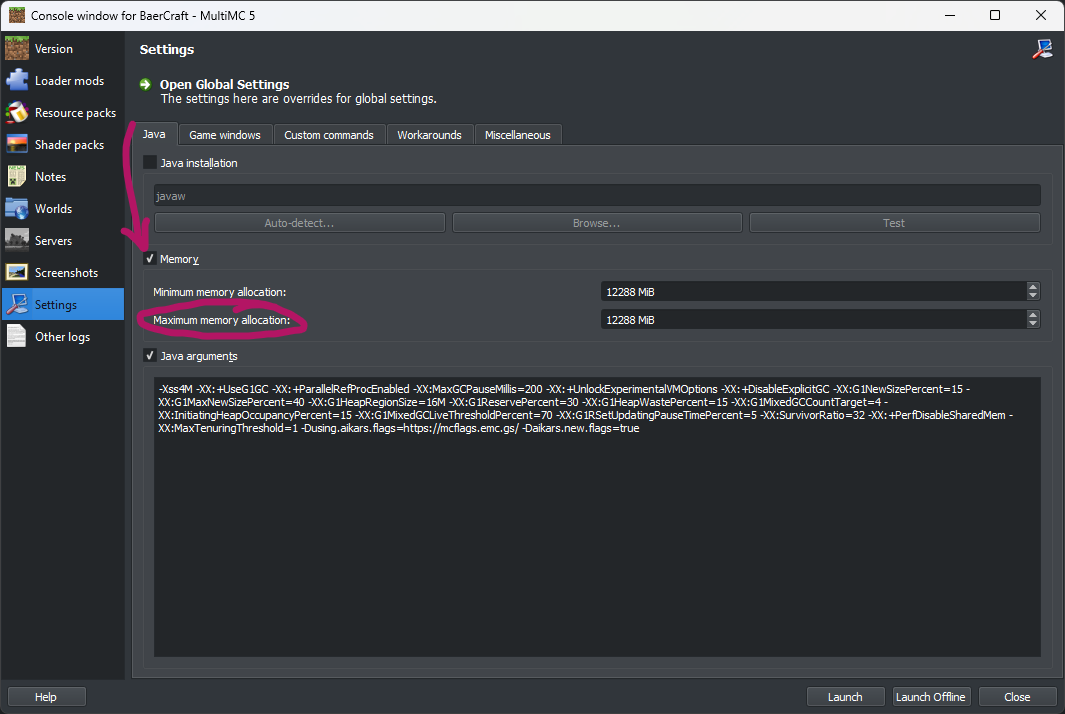This screenshot has width=1065, height=714.
Task: Toggle the Java arguments checkbox
Action: click(150, 355)
